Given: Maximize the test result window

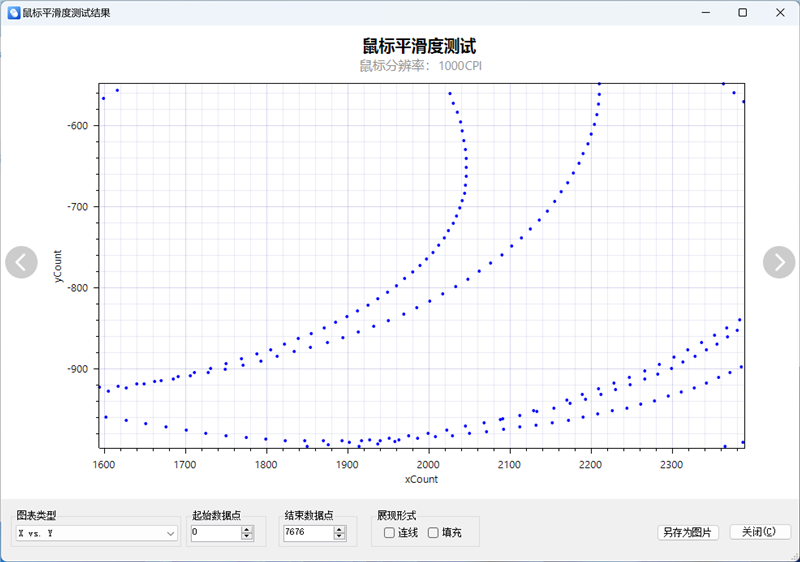Looking at the screenshot, I should point(742,13).
